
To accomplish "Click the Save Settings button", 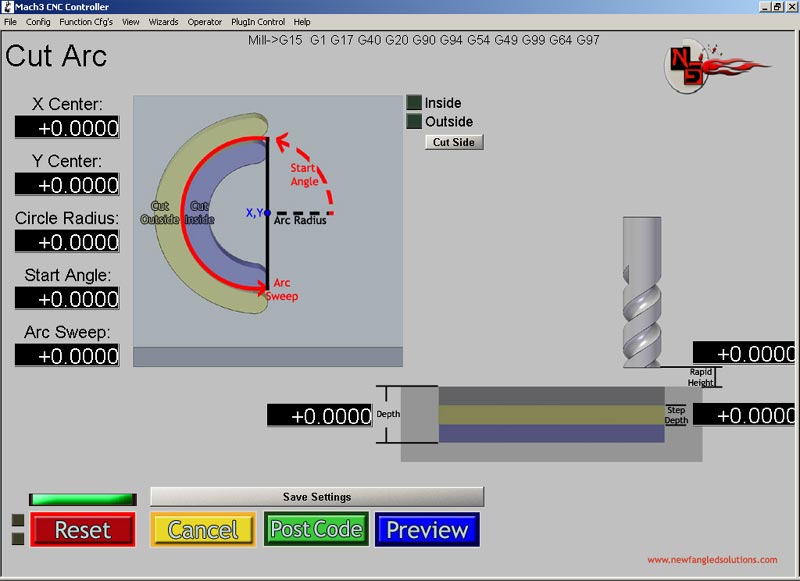I will point(317,497).
